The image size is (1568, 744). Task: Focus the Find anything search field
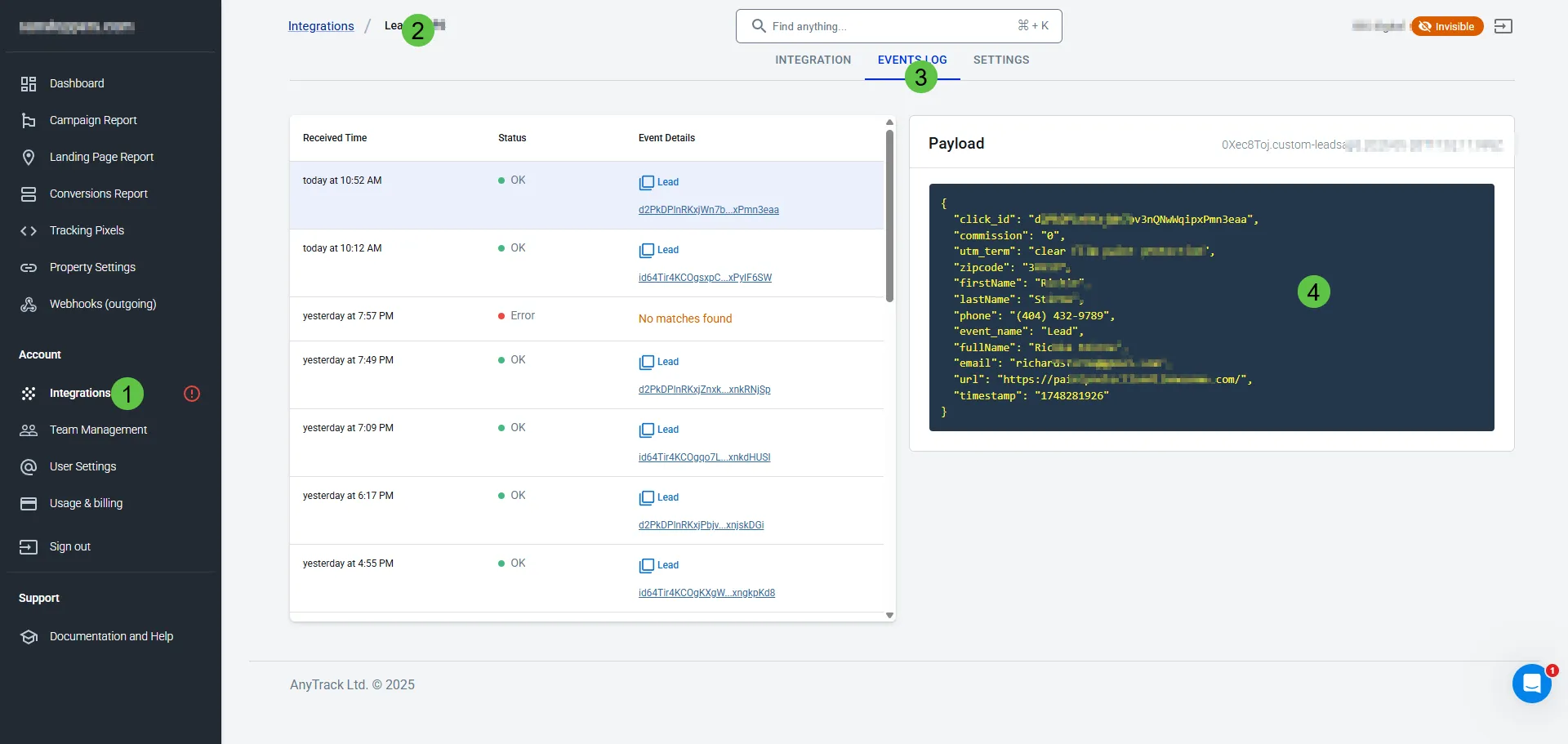[x=898, y=26]
